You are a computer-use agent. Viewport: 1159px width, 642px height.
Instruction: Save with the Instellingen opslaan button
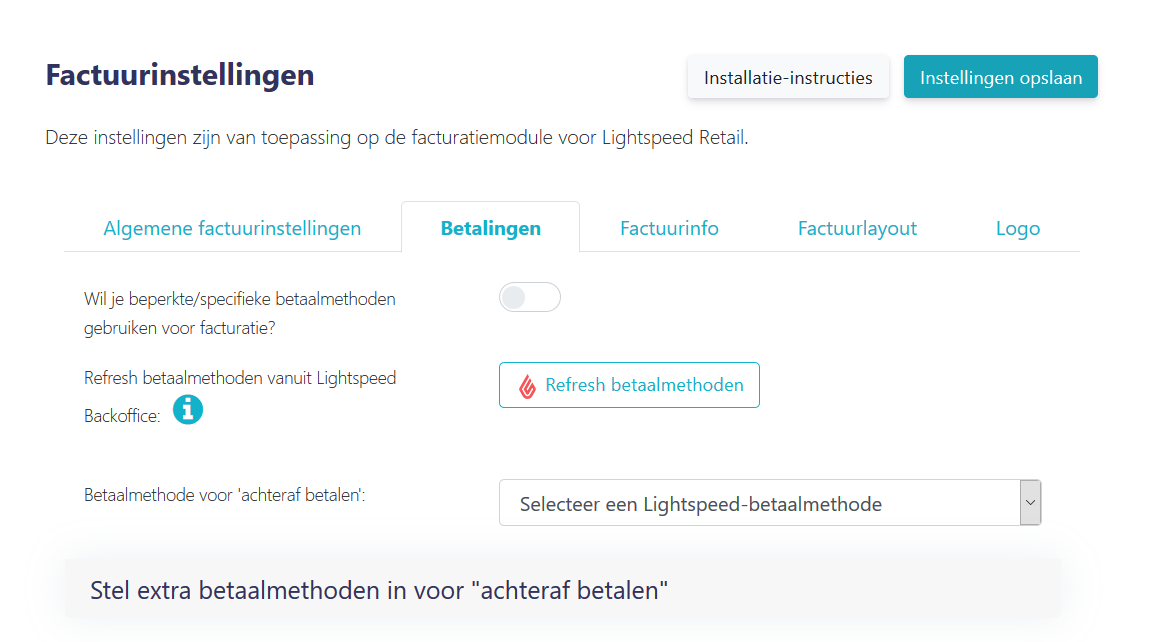pyautogui.click(x=1001, y=77)
